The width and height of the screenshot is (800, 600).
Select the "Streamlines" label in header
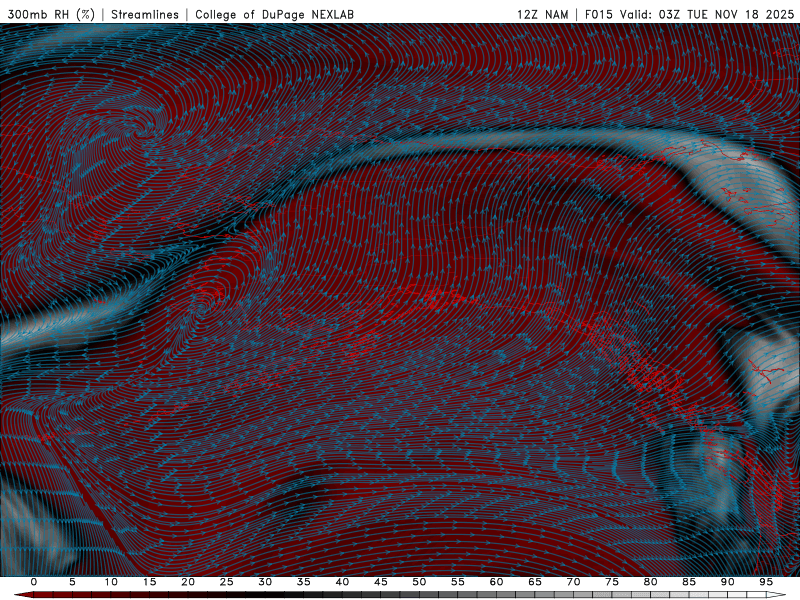pos(145,14)
